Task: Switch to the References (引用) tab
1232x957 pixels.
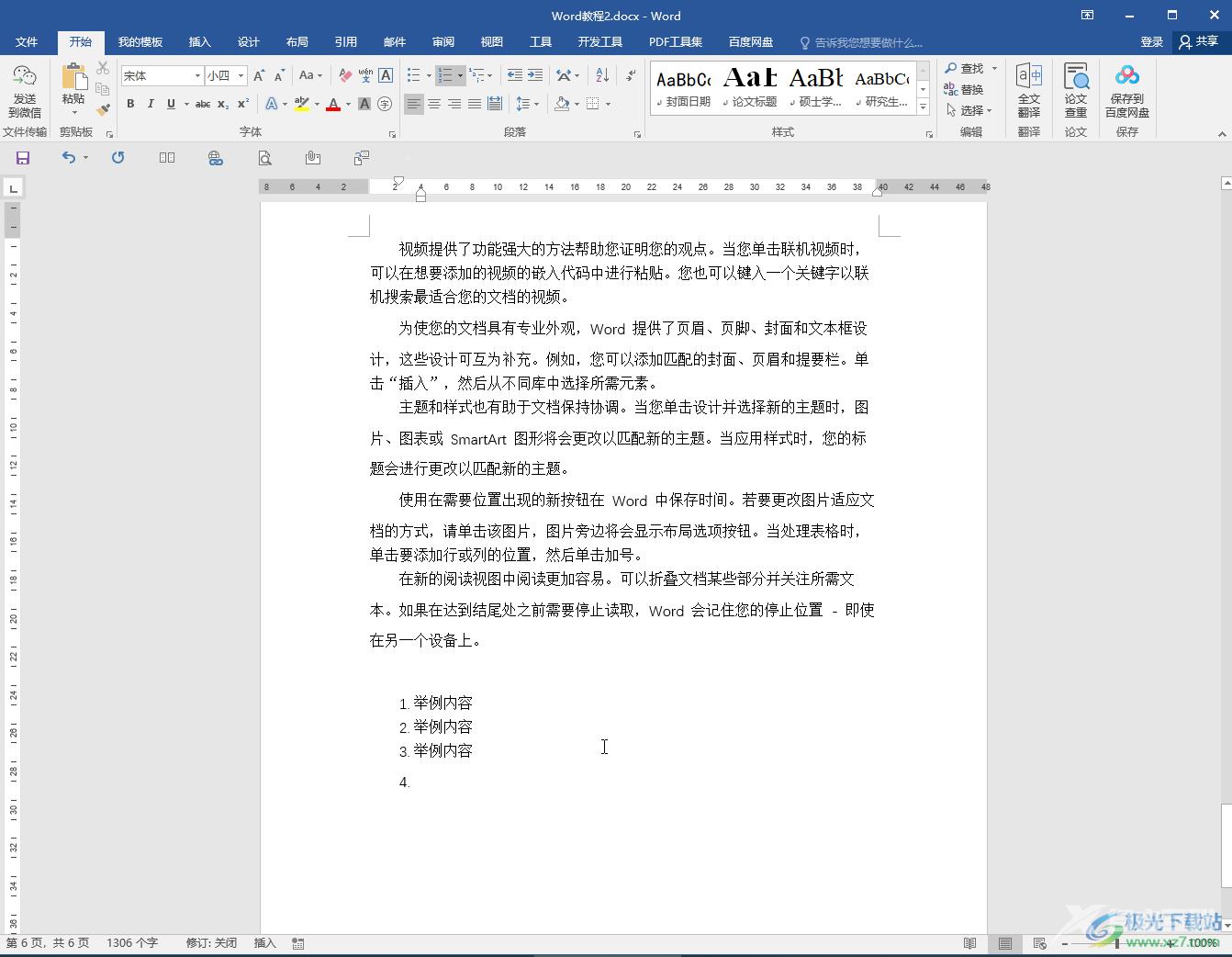Action: [345, 42]
